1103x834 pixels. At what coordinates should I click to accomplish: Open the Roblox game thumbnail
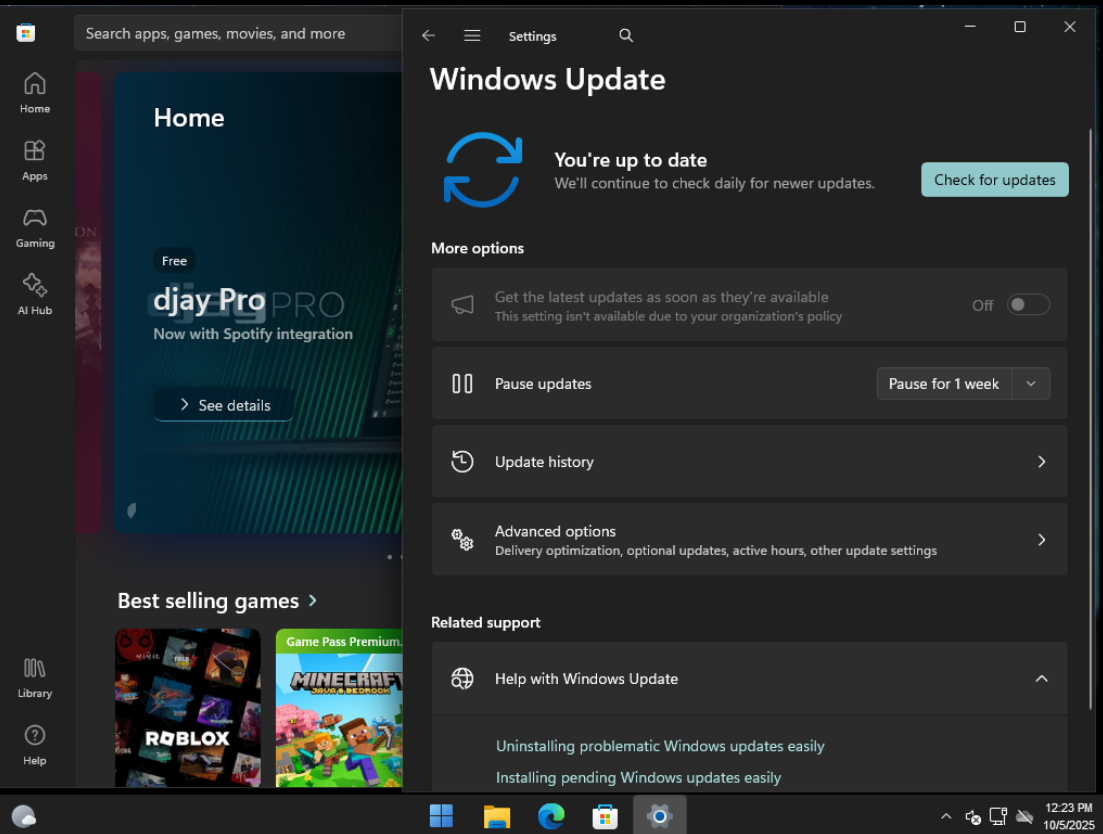coord(188,708)
